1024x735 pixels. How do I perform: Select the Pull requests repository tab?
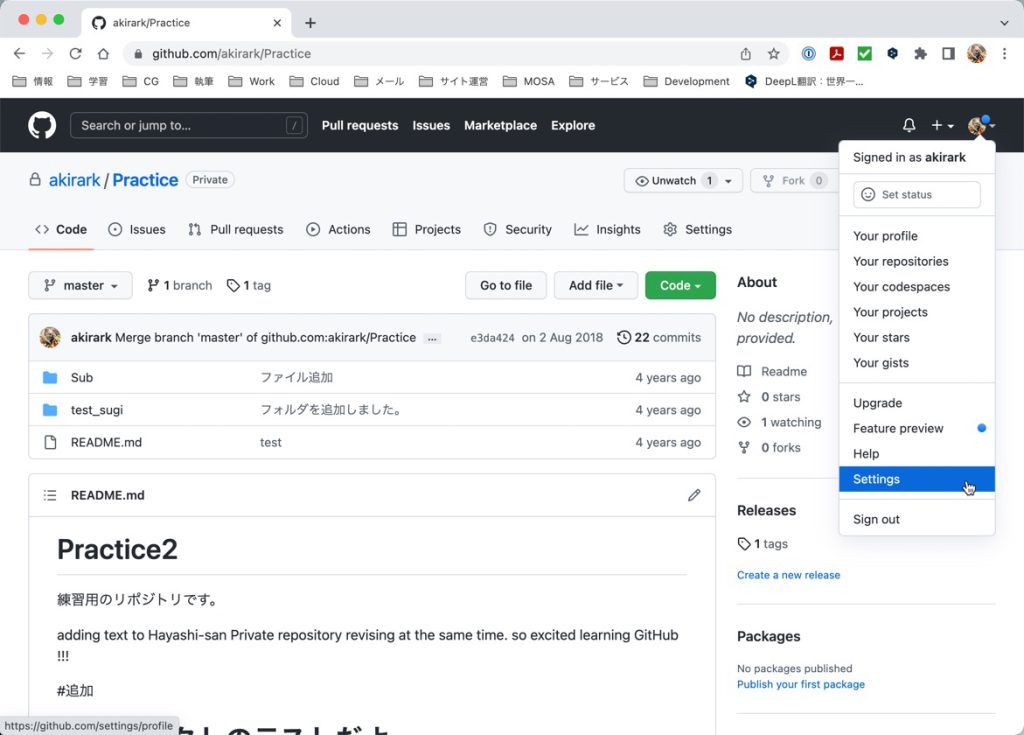[236, 229]
